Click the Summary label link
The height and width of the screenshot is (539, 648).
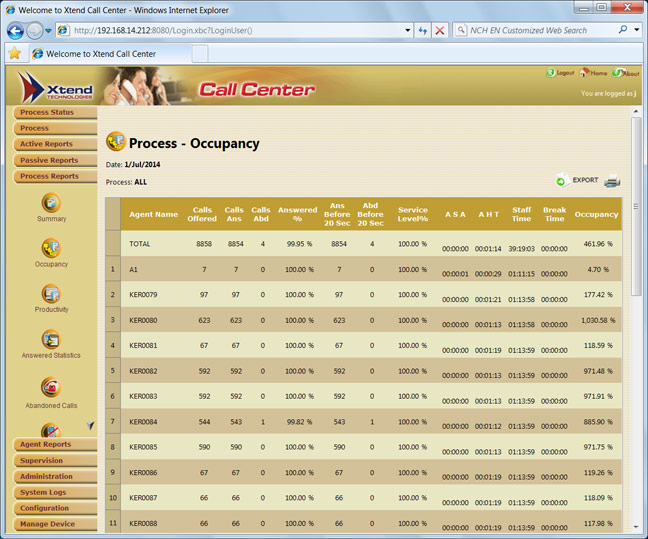click(51, 219)
